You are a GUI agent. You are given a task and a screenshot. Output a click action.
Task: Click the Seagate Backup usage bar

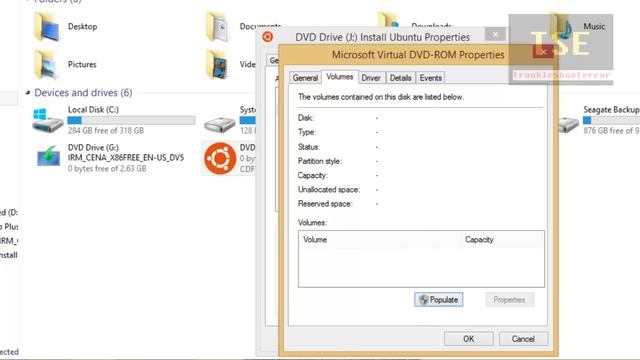click(611, 120)
